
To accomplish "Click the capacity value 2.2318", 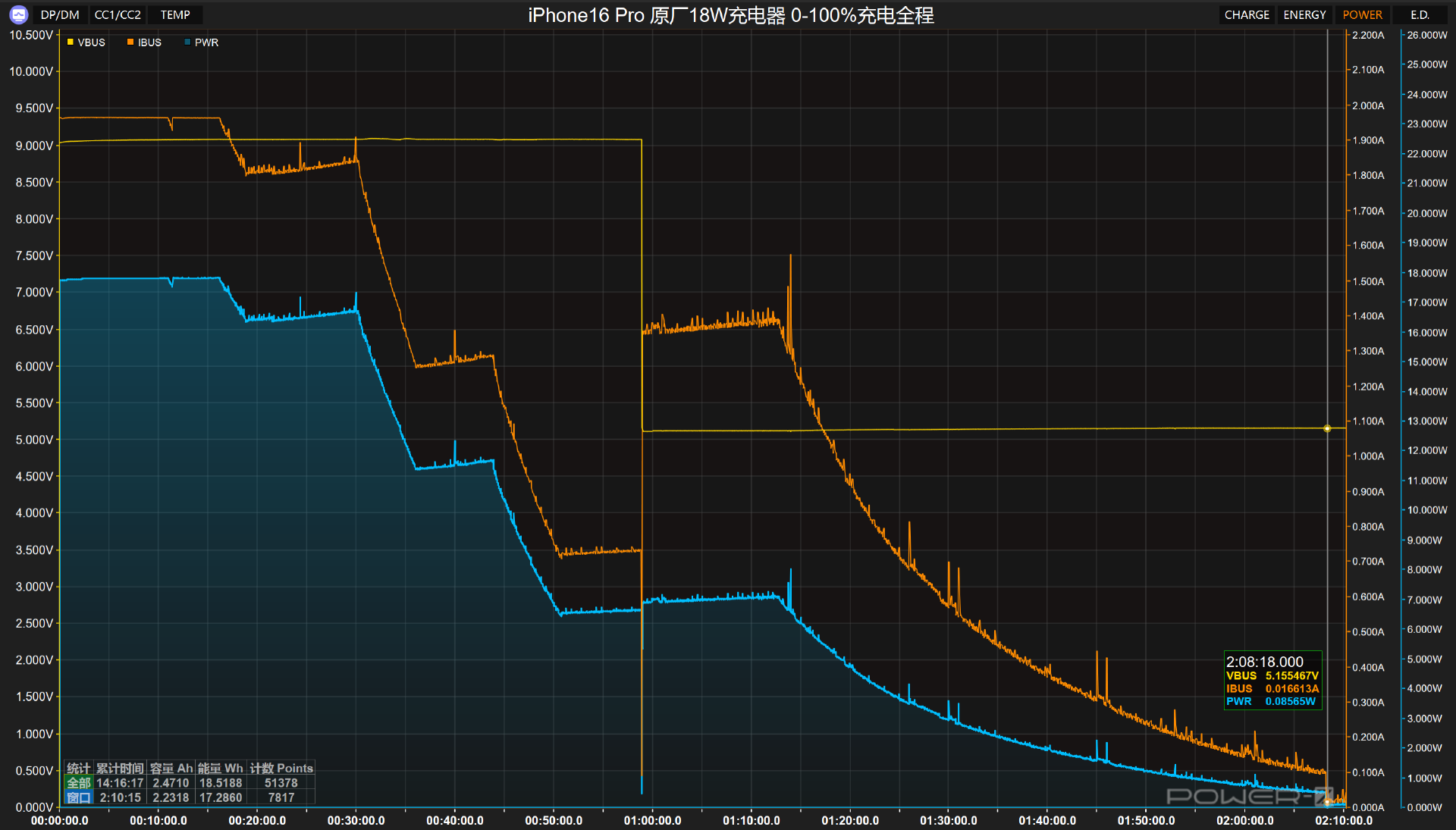I will pyautogui.click(x=171, y=797).
